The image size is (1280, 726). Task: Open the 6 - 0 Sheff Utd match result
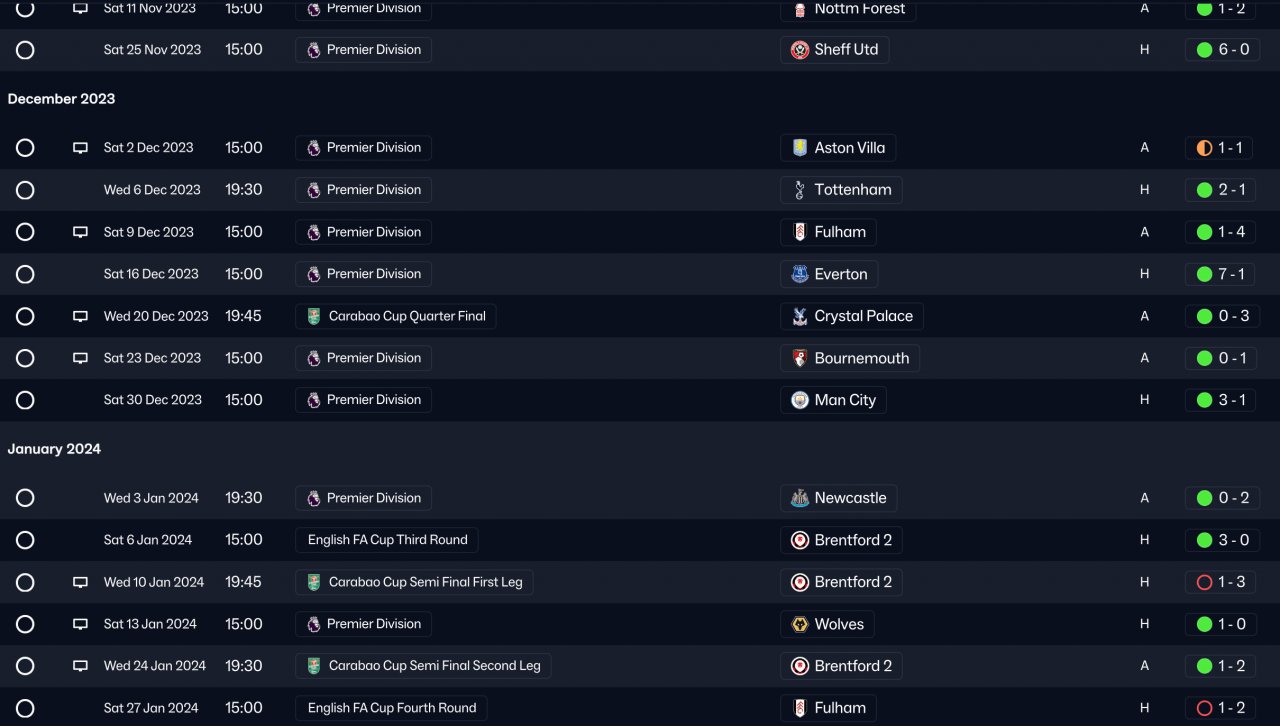(x=1221, y=50)
